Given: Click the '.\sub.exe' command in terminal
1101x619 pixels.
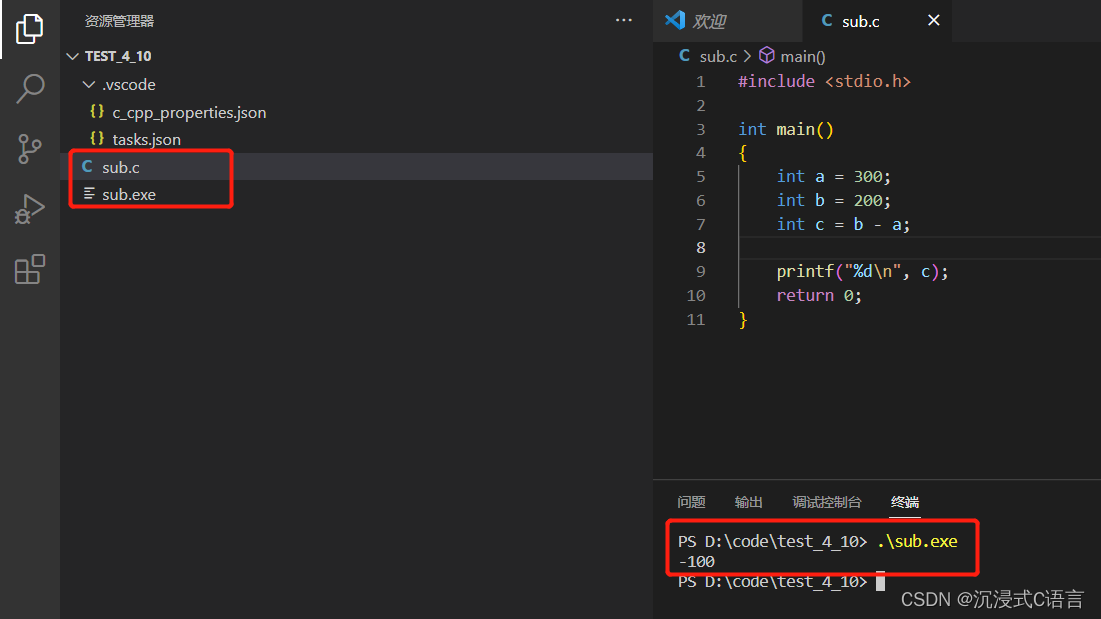Looking at the screenshot, I should point(917,541).
